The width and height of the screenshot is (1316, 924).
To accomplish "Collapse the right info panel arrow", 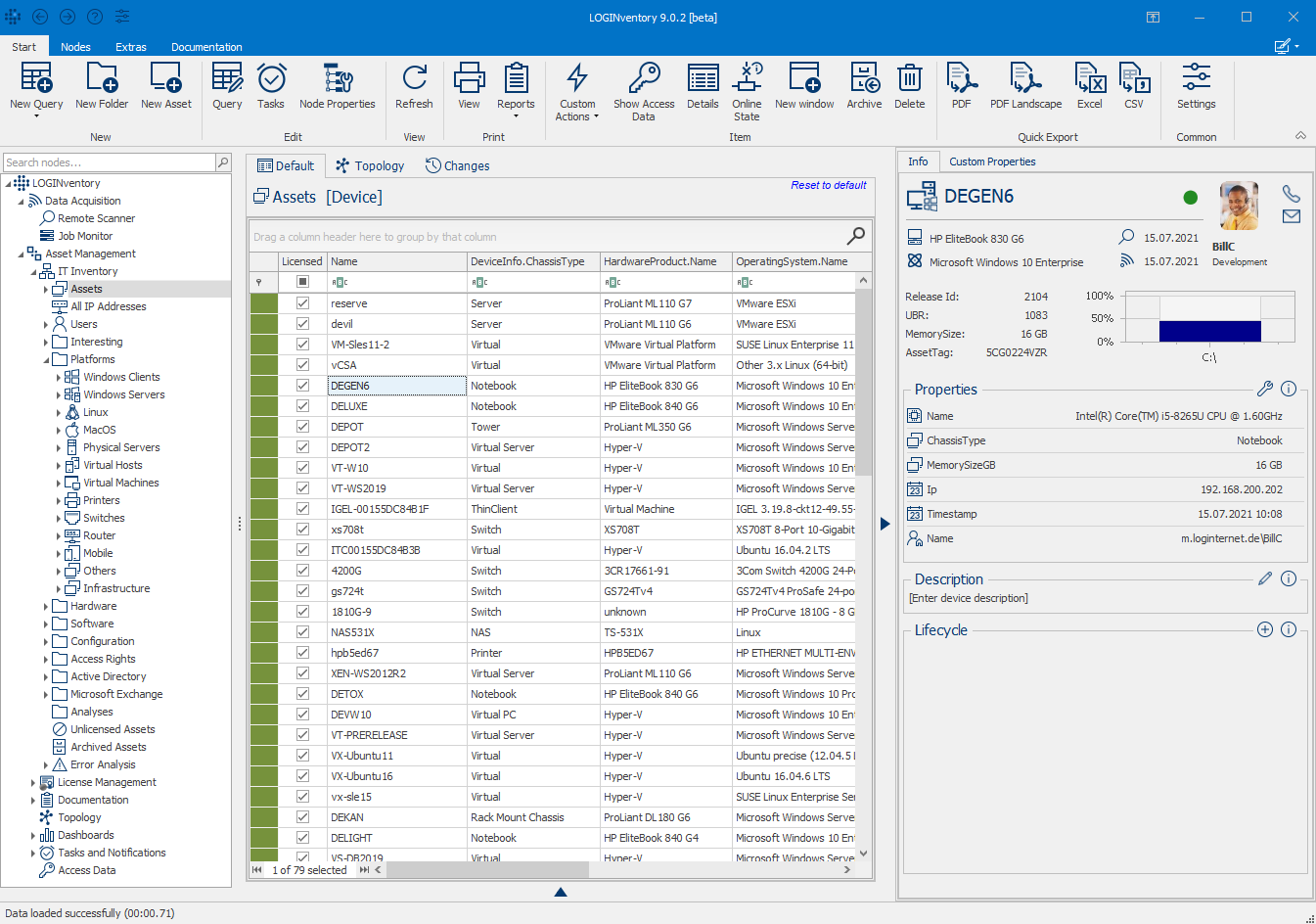I will point(885,524).
